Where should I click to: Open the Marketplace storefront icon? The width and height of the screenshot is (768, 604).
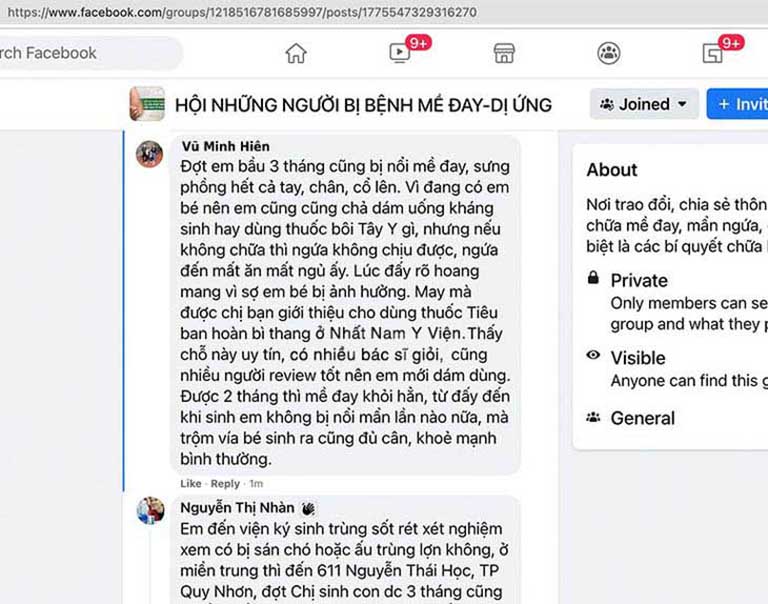[x=504, y=53]
